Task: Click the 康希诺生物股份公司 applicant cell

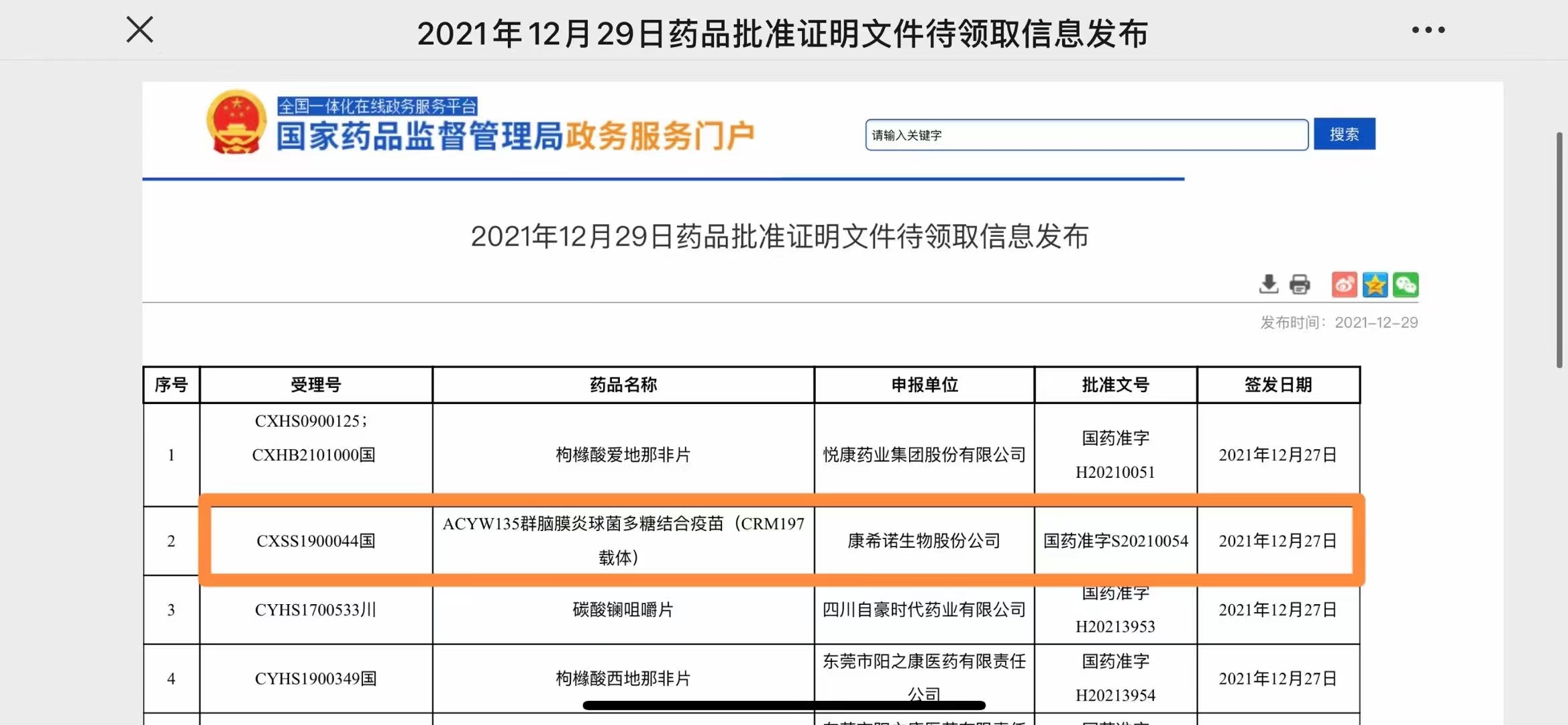Action: click(x=923, y=541)
